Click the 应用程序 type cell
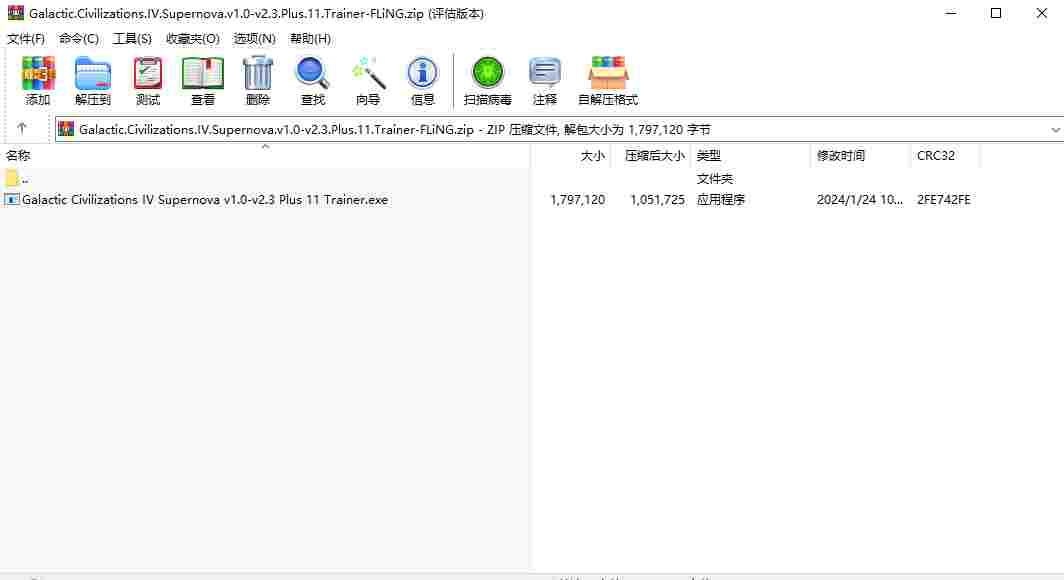Image resolution: width=1064 pixels, height=580 pixels. [721, 199]
